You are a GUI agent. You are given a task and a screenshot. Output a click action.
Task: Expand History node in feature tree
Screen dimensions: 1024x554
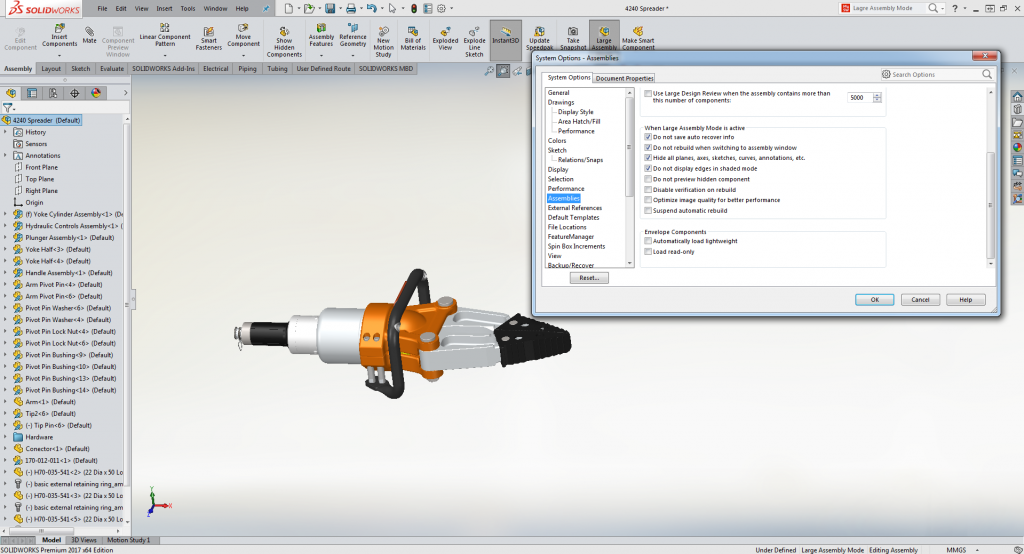pyautogui.click(x=5, y=132)
